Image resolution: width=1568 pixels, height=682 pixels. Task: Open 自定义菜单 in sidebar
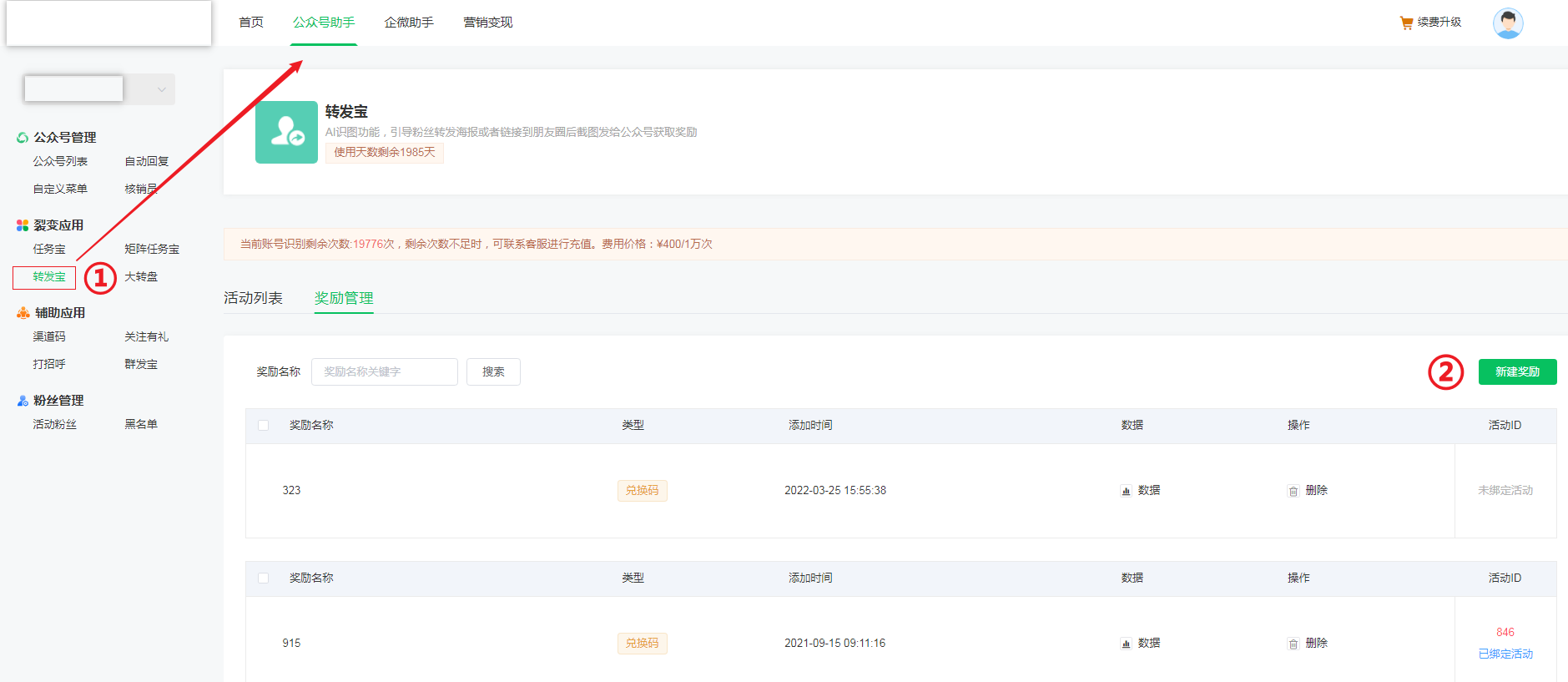(60, 189)
